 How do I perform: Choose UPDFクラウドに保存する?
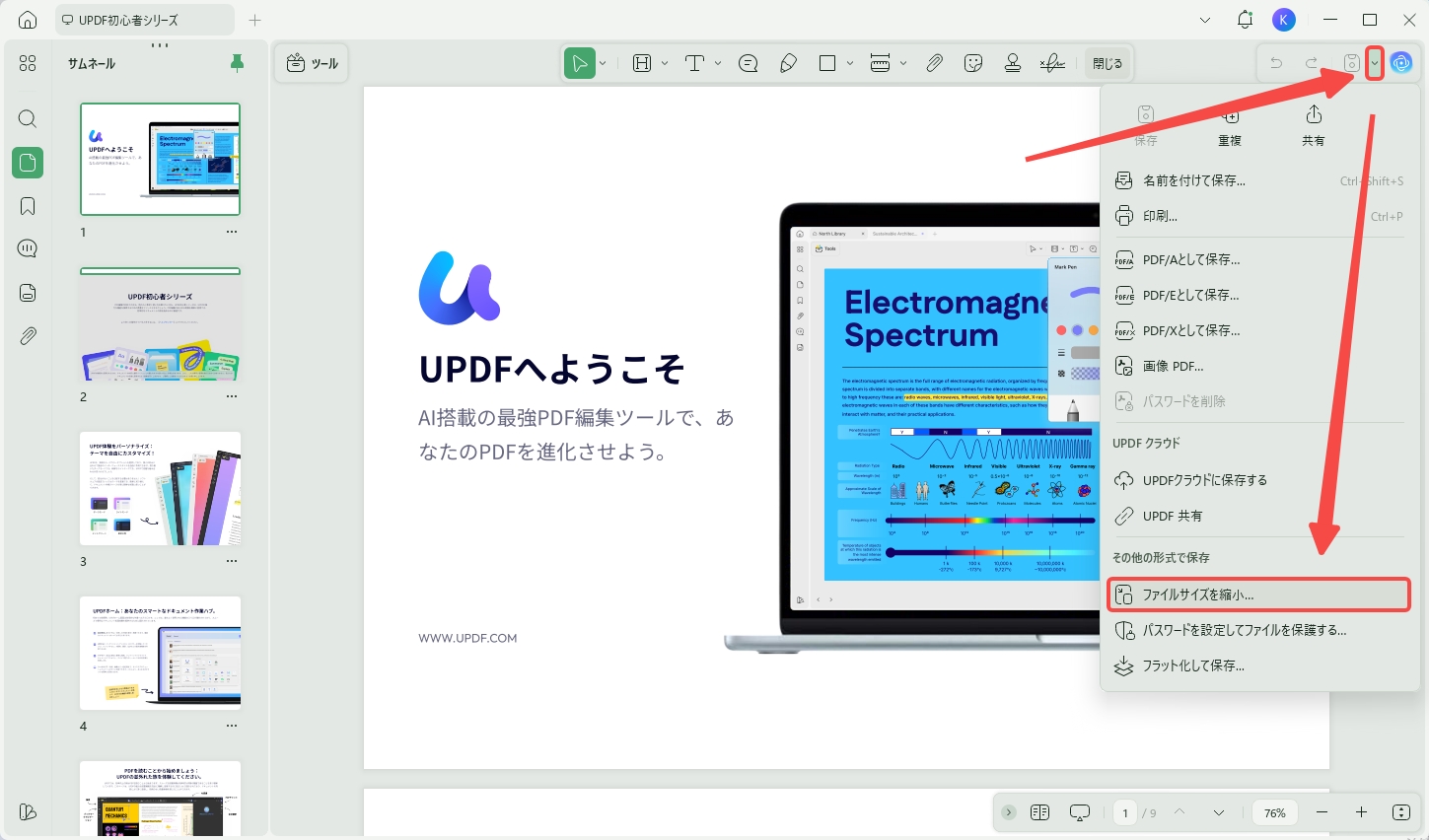[x=1259, y=480]
